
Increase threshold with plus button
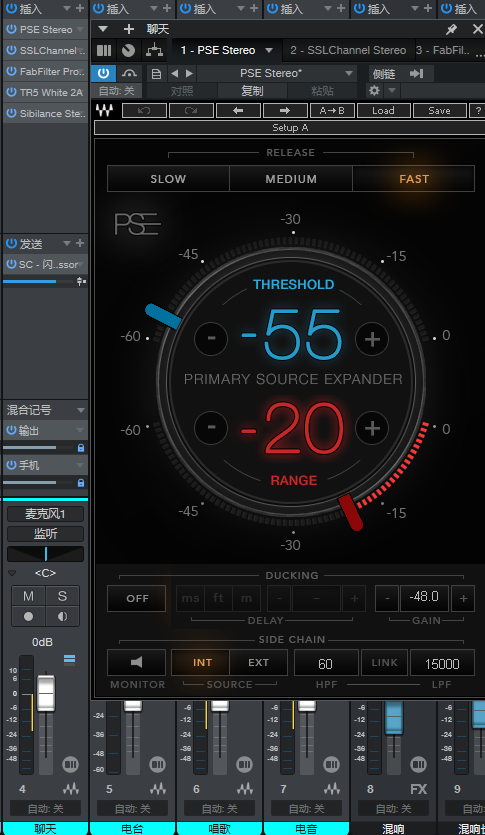coord(372,339)
